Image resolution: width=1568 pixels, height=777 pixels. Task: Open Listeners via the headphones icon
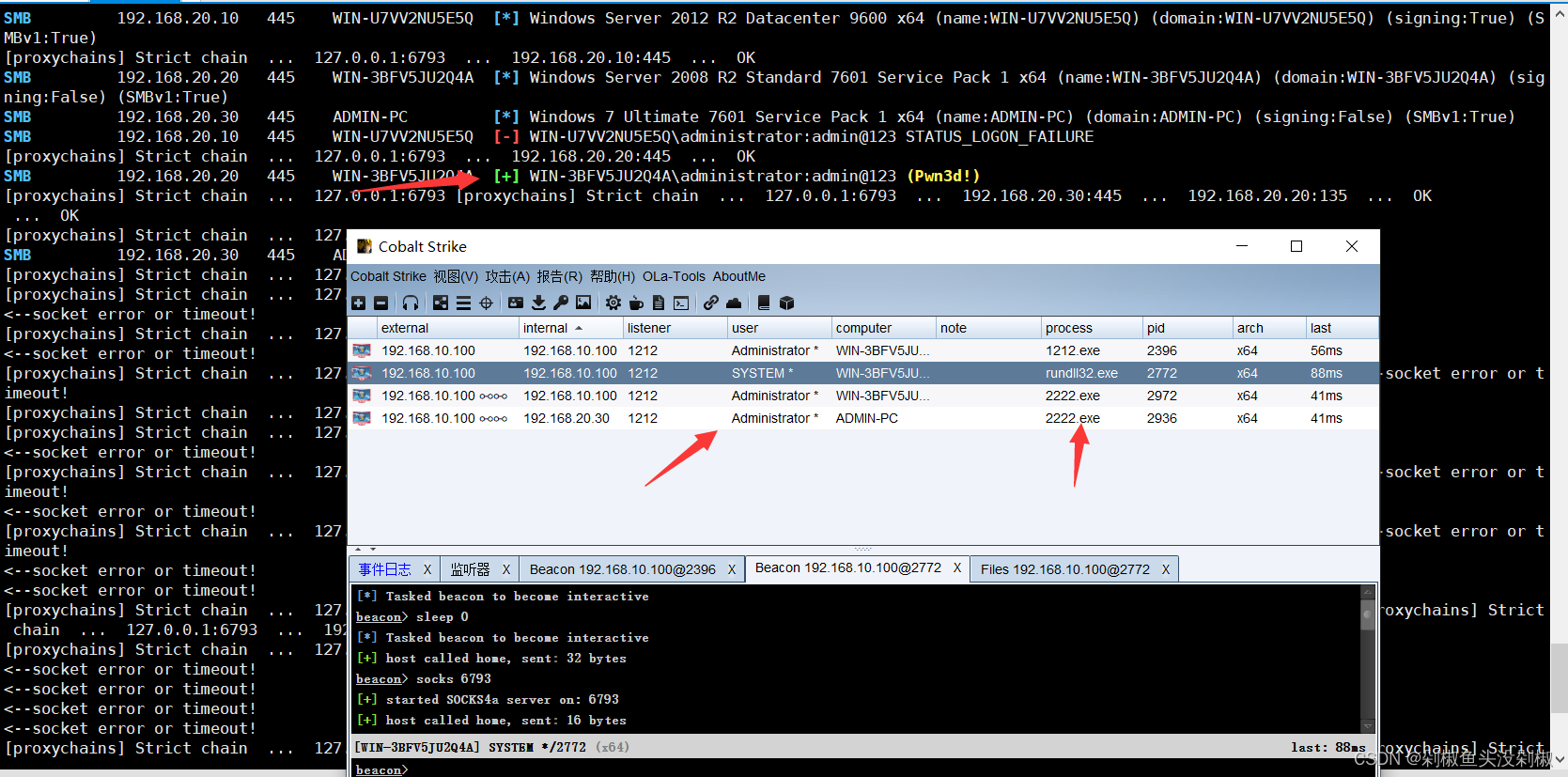tap(411, 303)
